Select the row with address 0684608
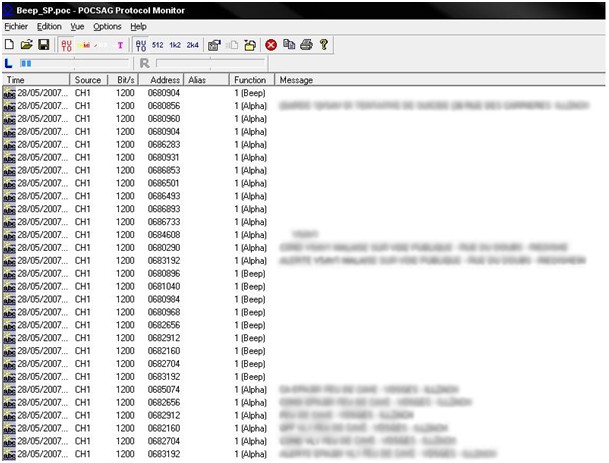The width and height of the screenshot is (609, 463). point(304,235)
